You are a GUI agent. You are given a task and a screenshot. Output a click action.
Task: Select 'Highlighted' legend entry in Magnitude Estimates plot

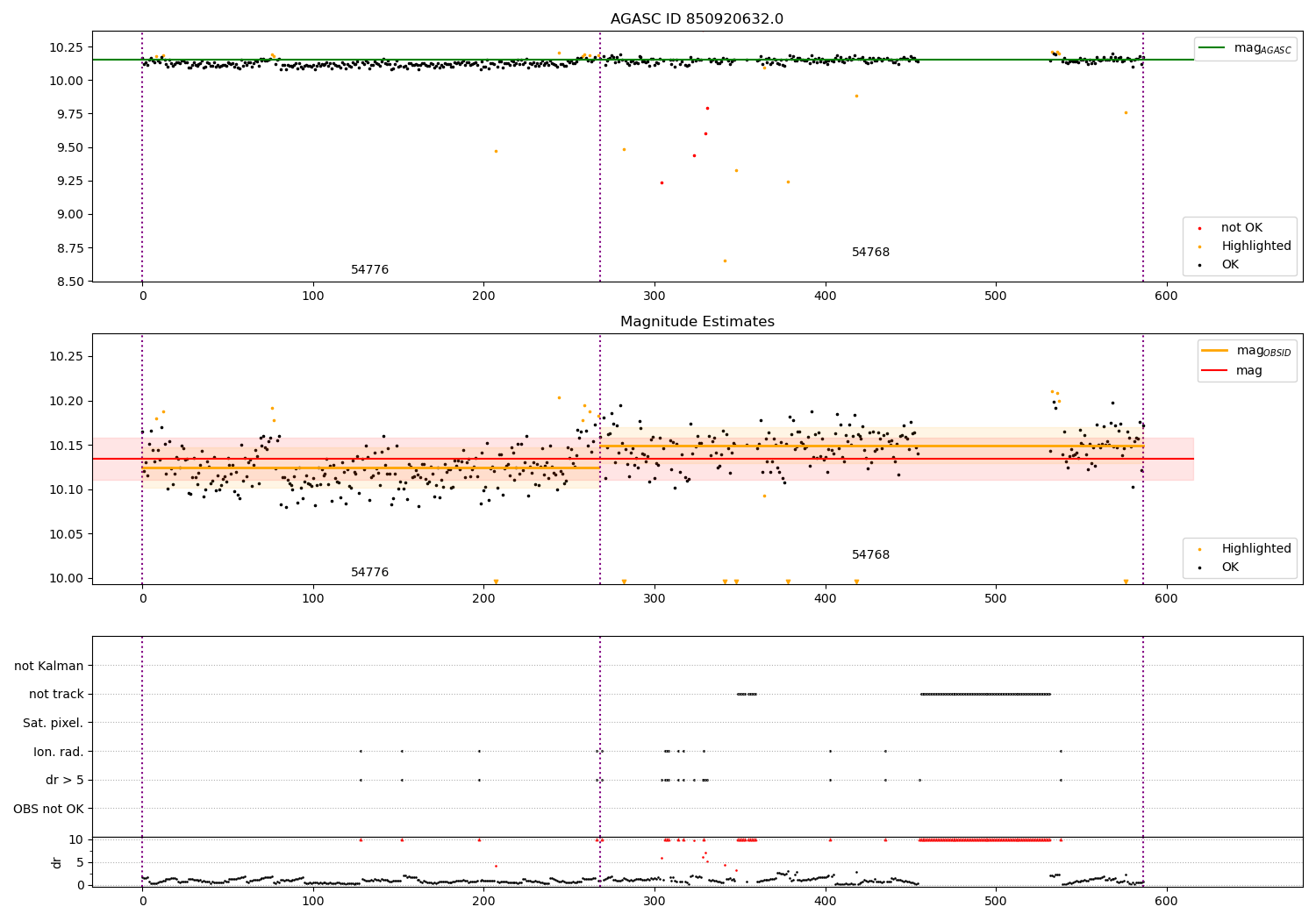coord(1244,549)
